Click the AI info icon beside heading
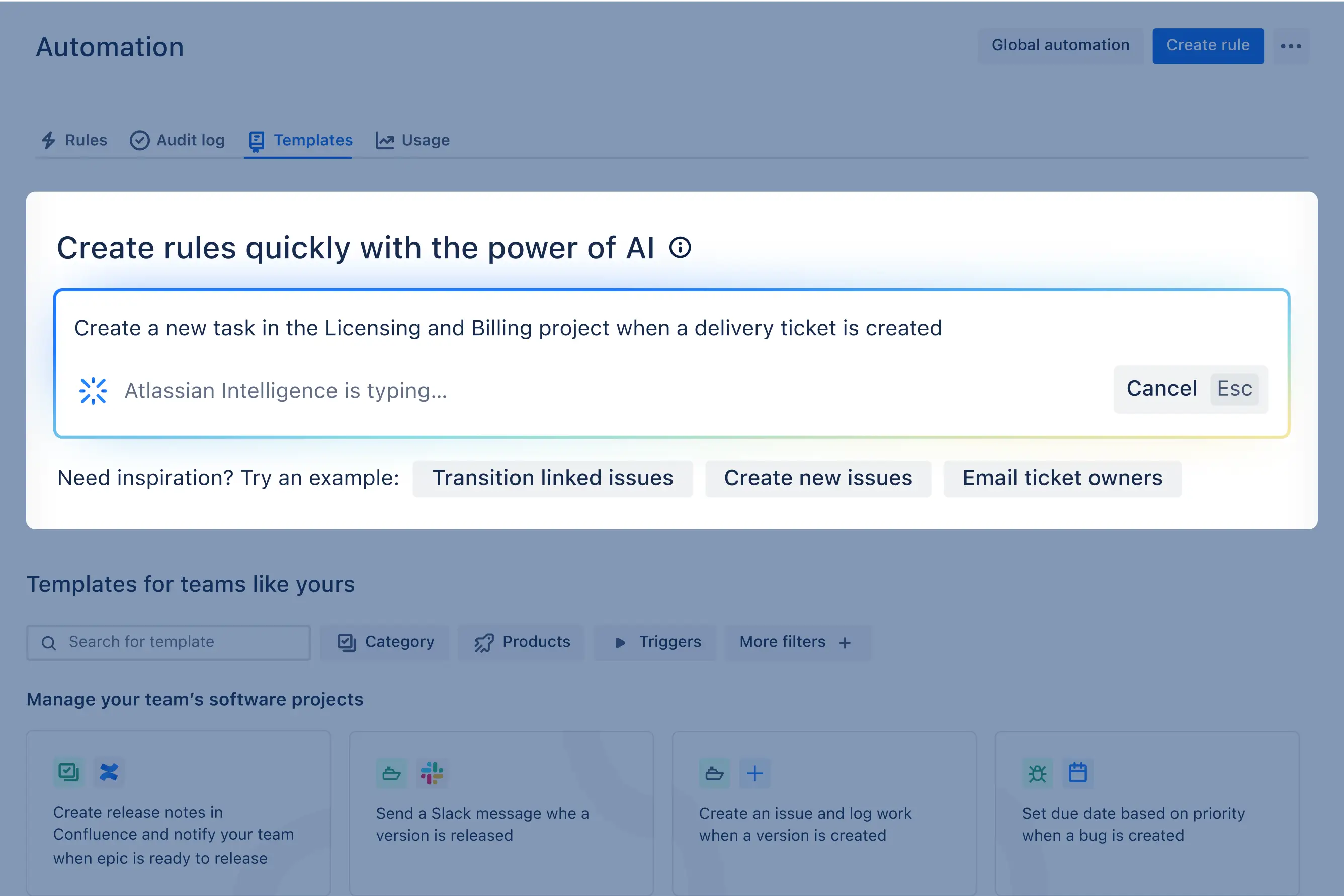Viewport: 1344px width, 896px height. [x=680, y=248]
